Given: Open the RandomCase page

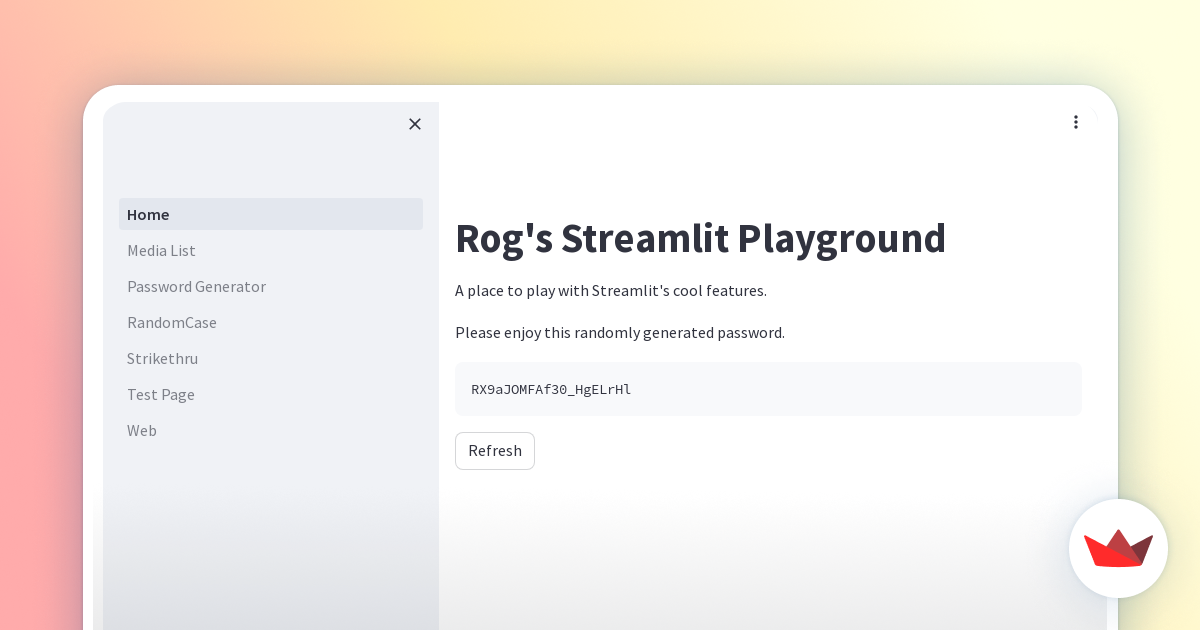Looking at the screenshot, I should pyautogui.click(x=172, y=322).
